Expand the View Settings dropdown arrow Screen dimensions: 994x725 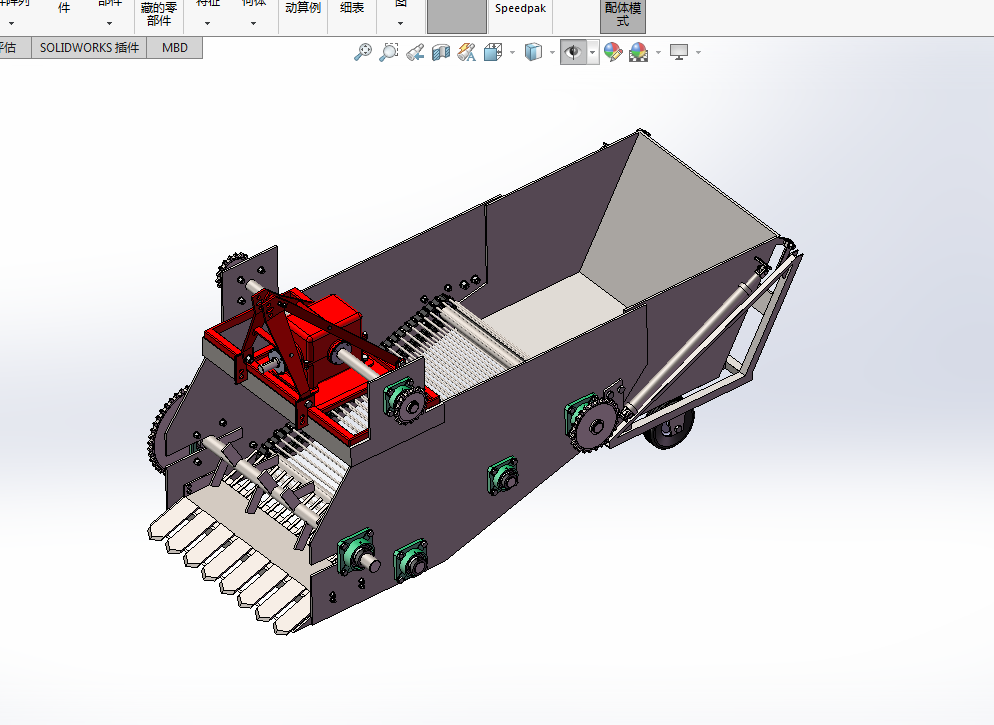click(x=699, y=53)
